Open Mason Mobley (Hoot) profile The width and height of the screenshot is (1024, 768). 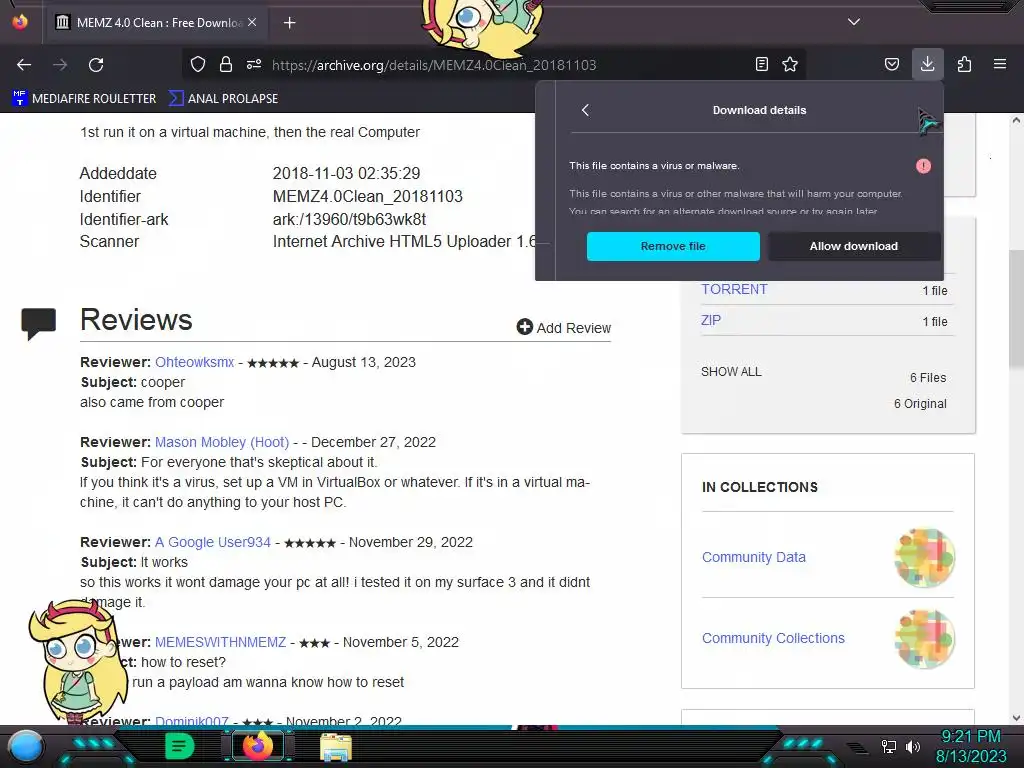(x=221, y=442)
